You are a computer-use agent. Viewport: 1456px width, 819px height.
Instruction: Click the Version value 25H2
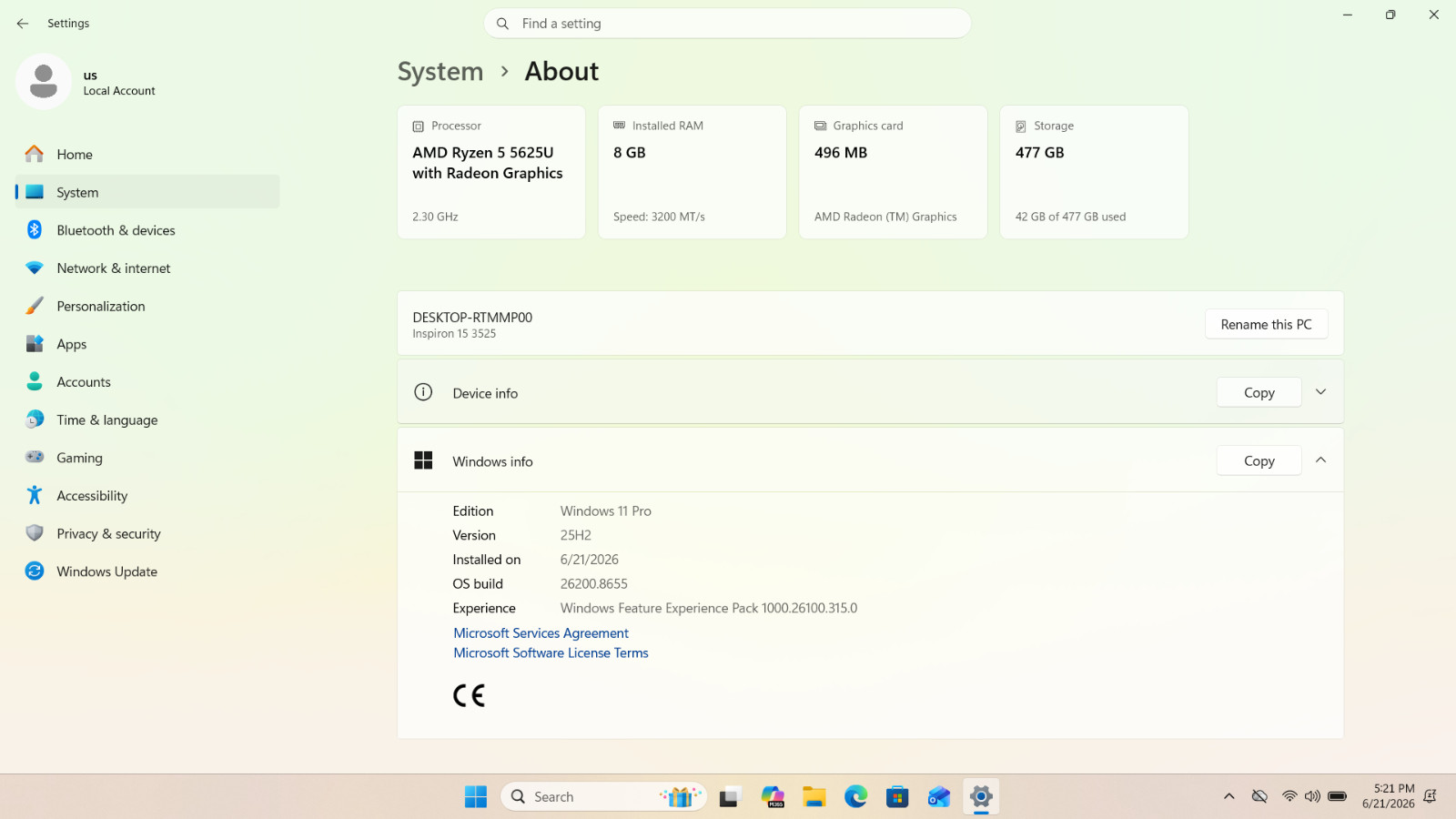pos(576,536)
